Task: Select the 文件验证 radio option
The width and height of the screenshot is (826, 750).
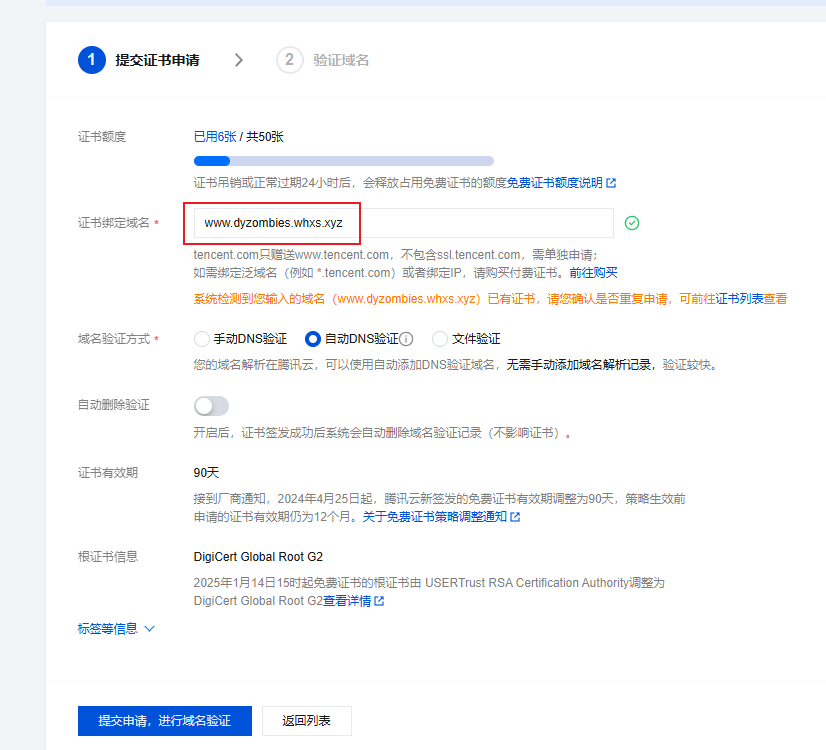Action: click(440, 339)
